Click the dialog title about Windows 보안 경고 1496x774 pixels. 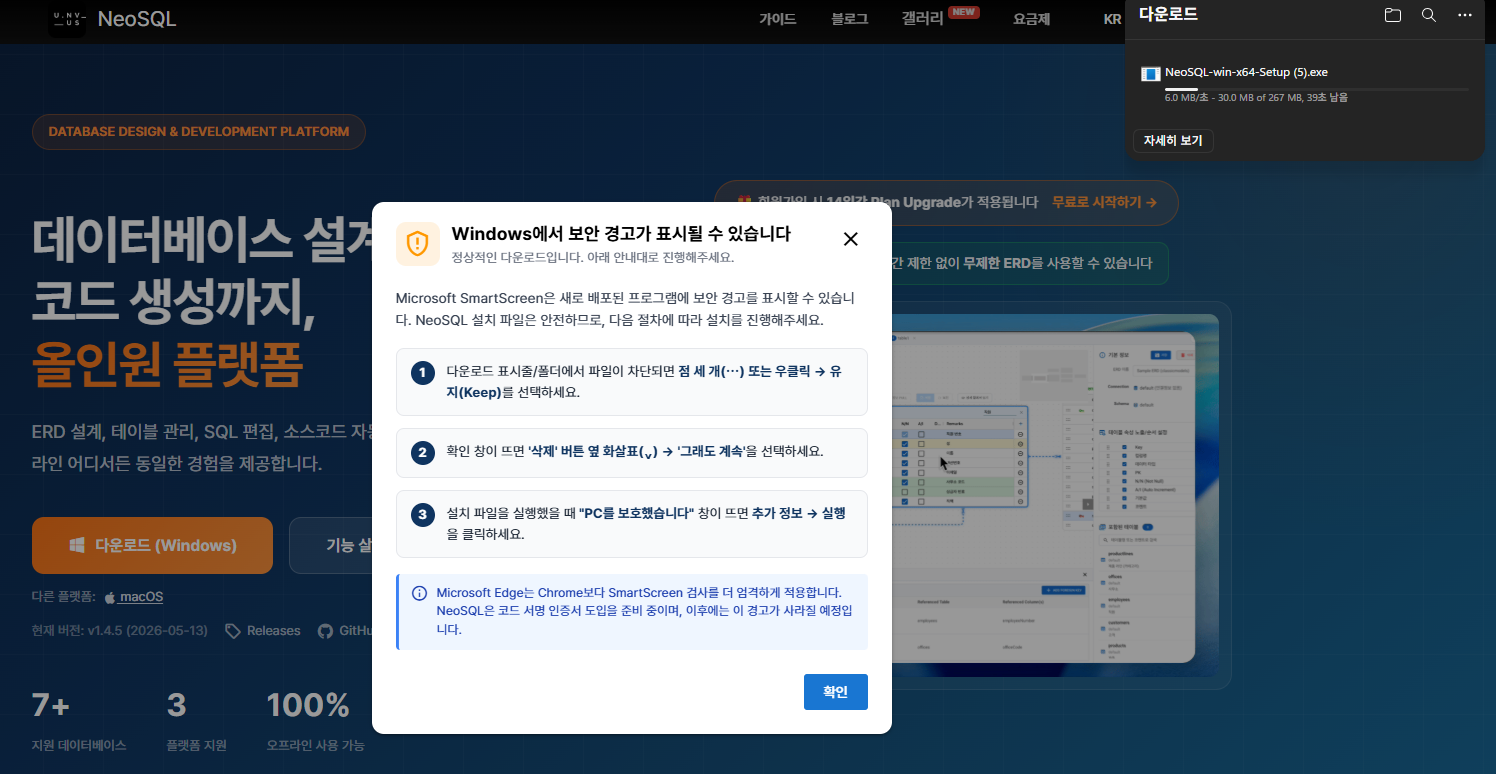click(x=621, y=234)
